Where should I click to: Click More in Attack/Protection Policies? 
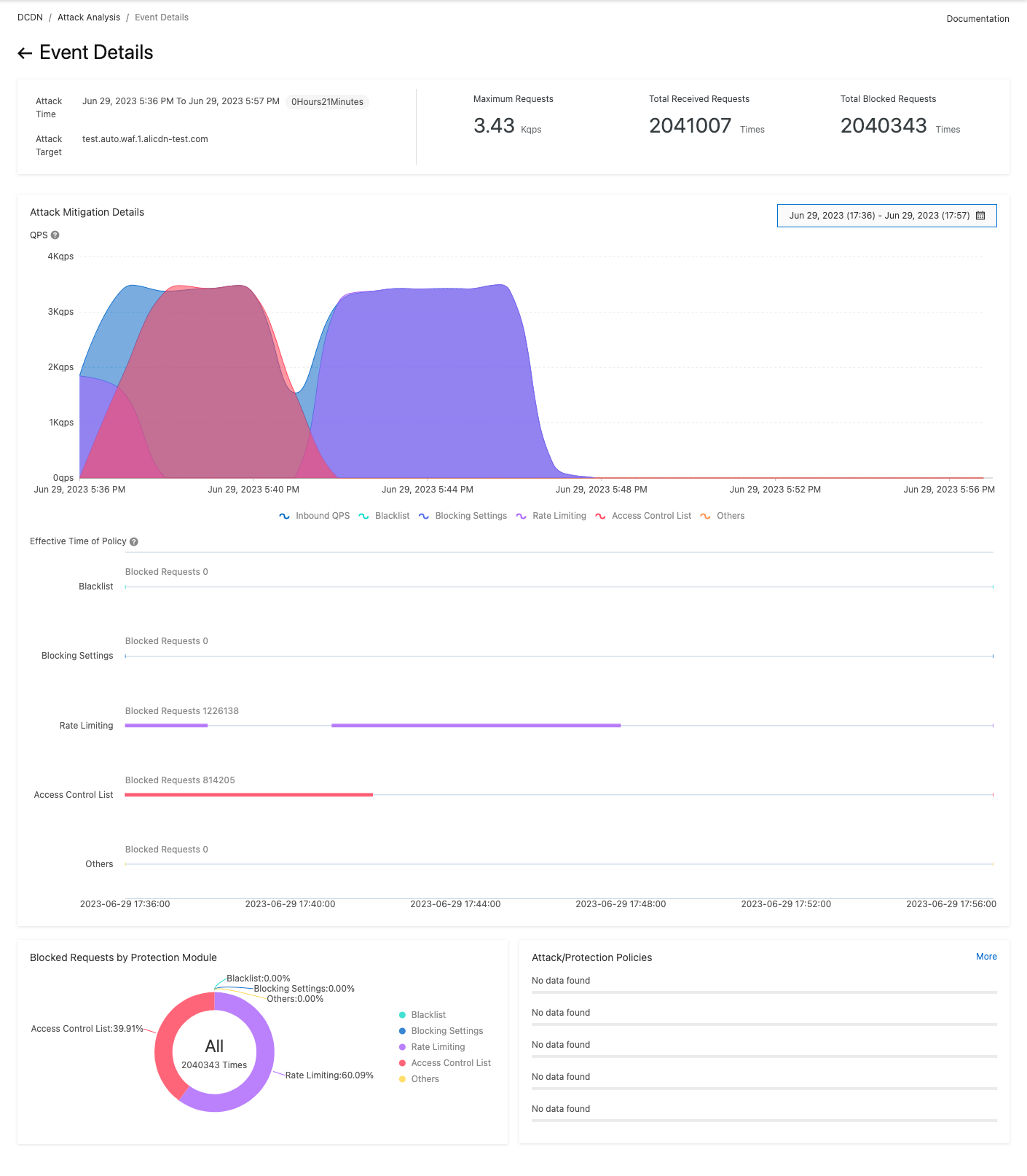[986, 957]
